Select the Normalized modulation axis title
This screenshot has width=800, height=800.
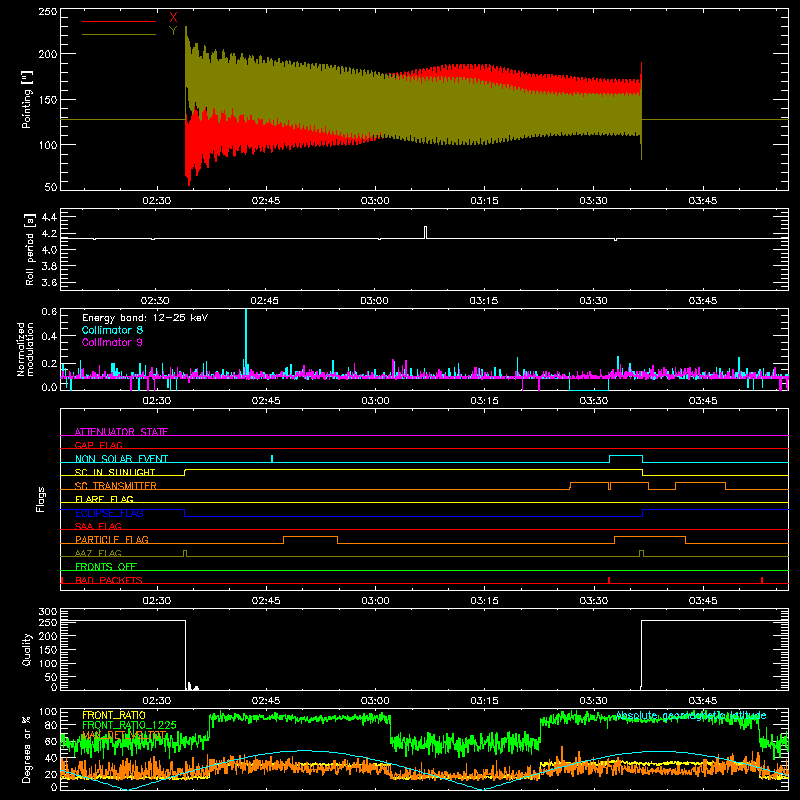26,349
